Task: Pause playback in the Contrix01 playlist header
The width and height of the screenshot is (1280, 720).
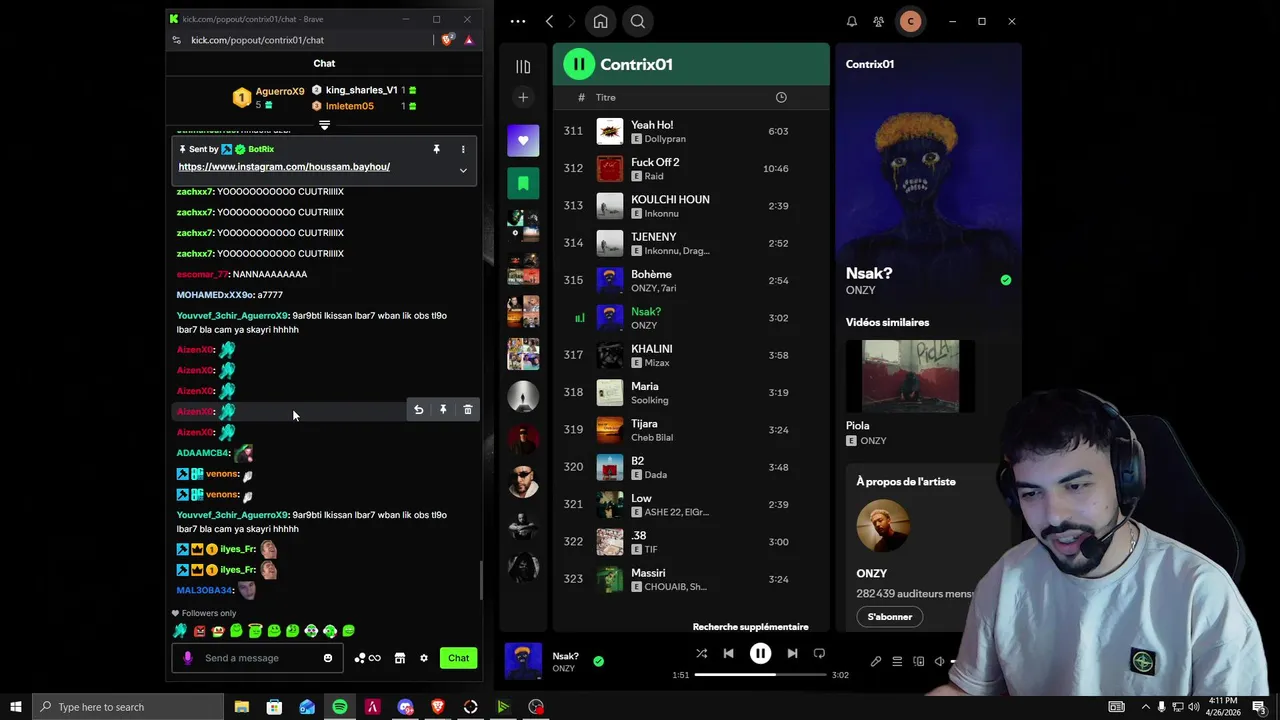Action: pyautogui.click(x=578, y=64)
